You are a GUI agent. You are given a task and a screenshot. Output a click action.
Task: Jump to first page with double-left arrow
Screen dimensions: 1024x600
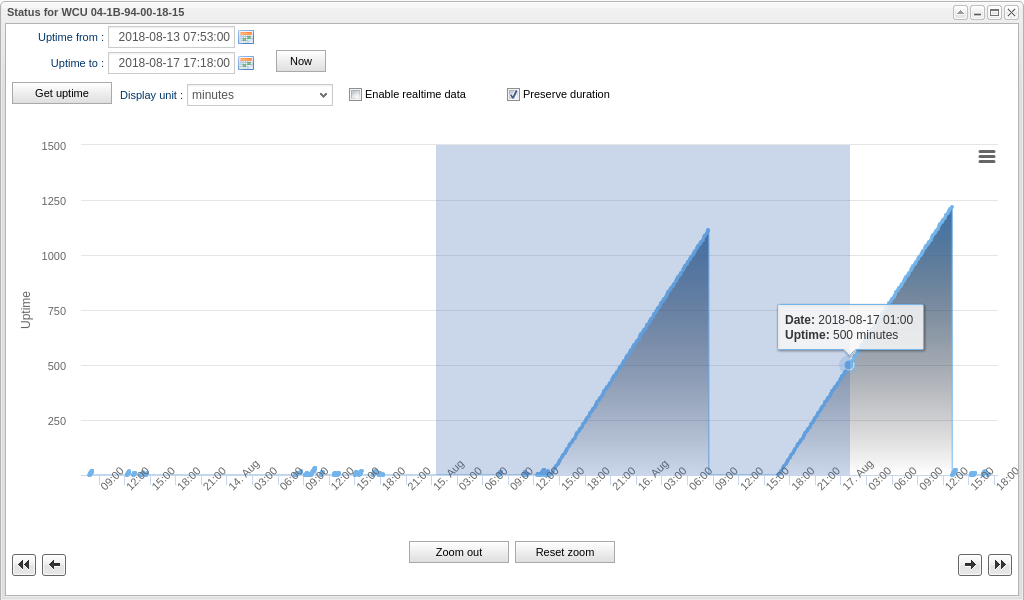tap(24, 565)
